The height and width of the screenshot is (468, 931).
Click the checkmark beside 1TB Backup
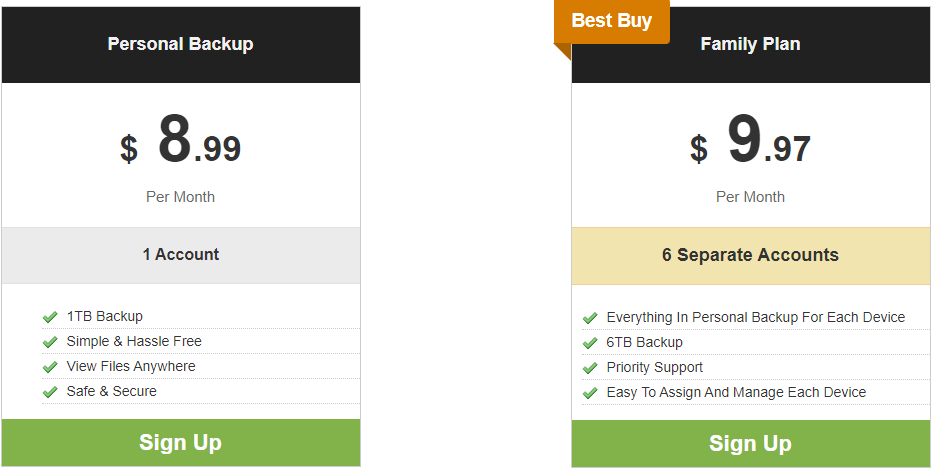[50, 317]
